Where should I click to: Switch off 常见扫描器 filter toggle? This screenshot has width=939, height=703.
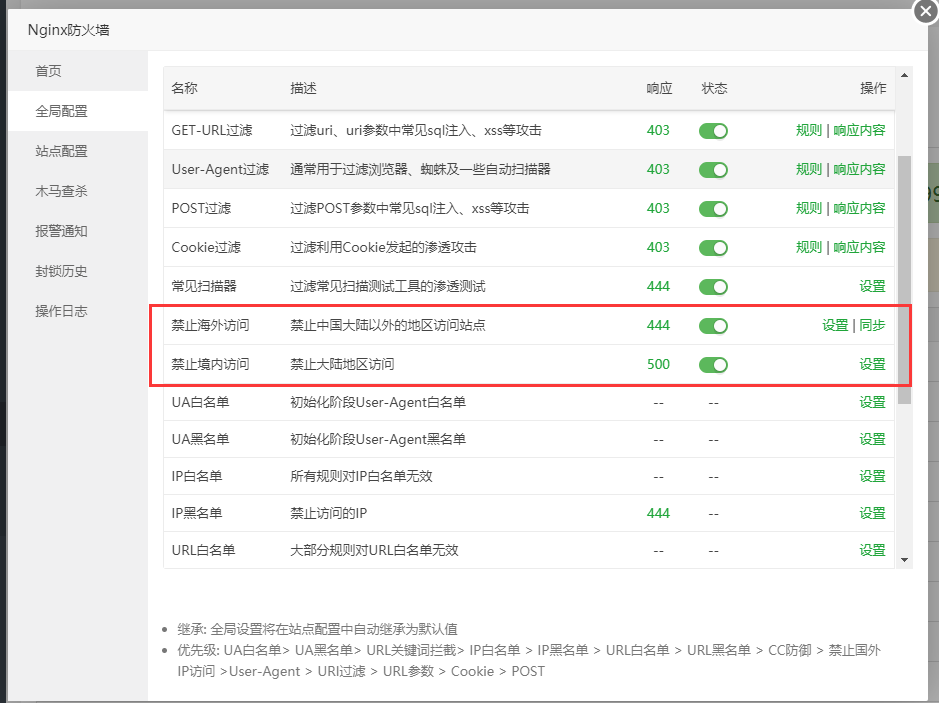(x=713, y=287)
